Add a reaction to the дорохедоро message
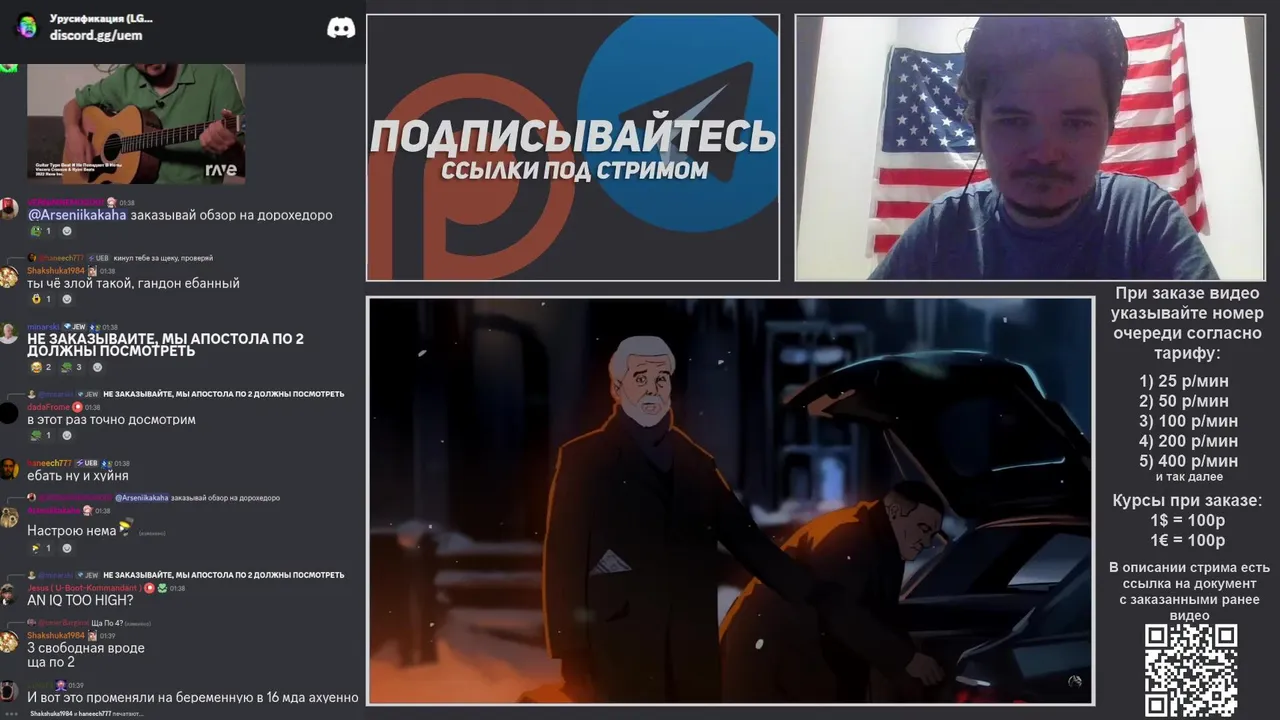This screenshot has width=1280, height=720. (x=67, y=231)
